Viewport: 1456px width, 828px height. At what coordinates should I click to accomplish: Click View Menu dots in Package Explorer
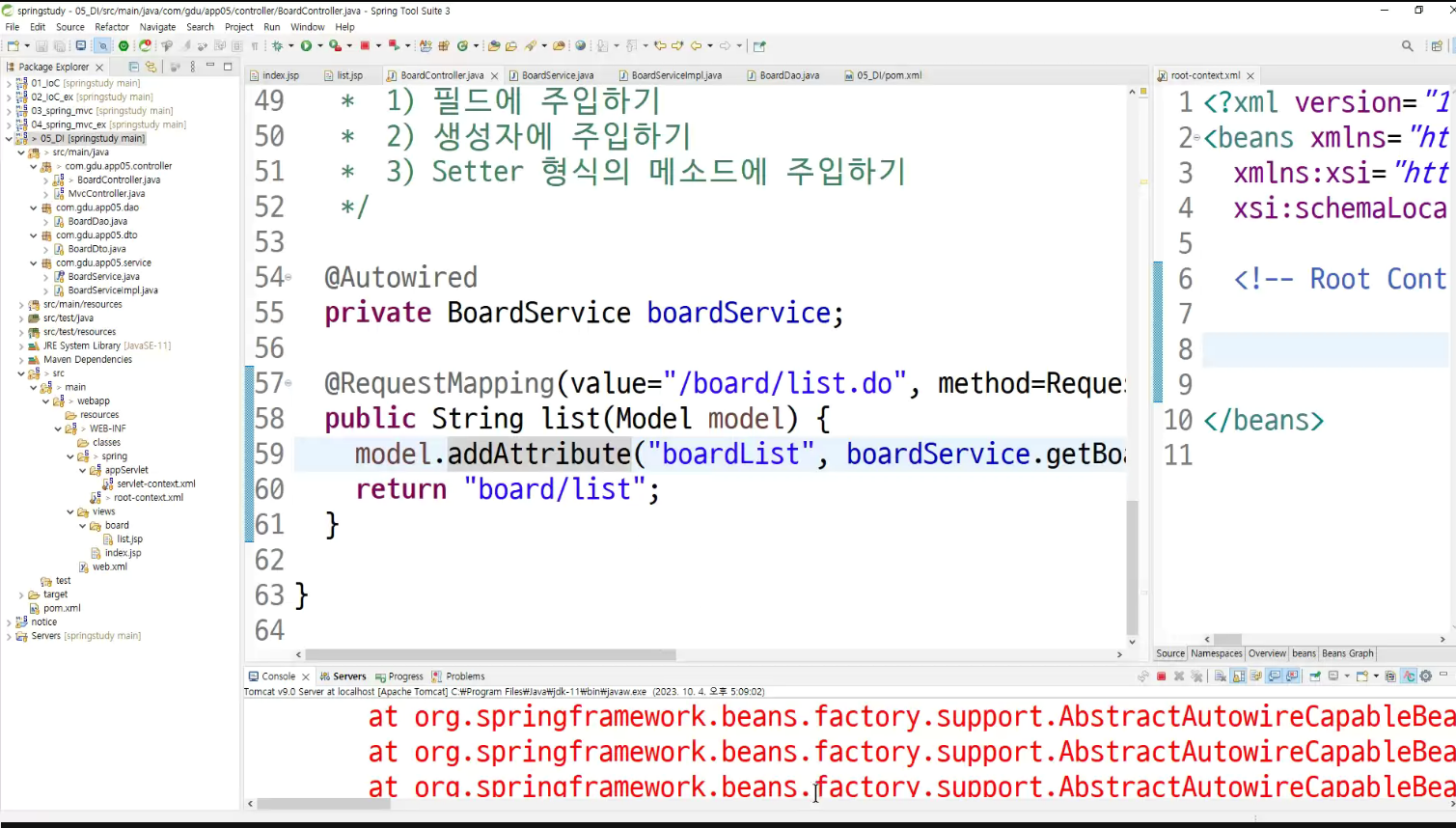point(193,67)
